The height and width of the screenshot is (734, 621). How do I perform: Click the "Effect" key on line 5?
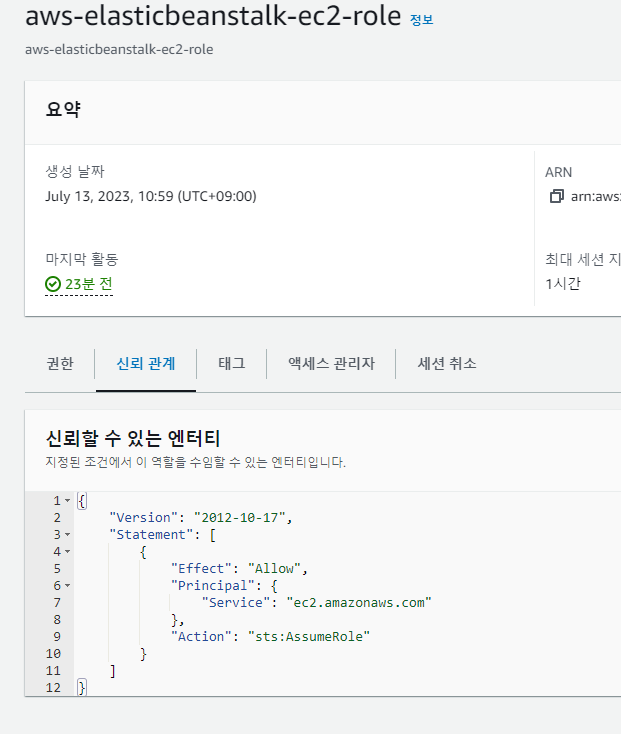(x=201, y=569)
